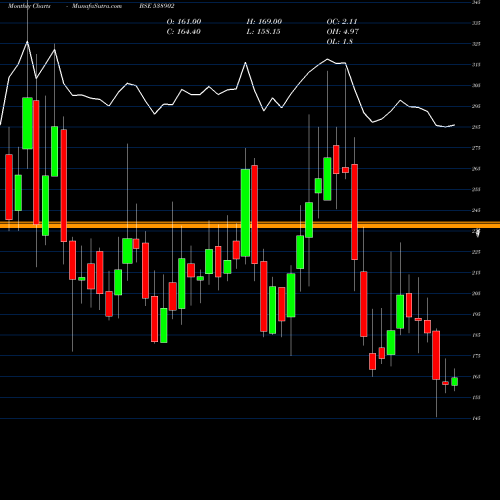Click the 'Monthly Charts' title text
This screenshot has height=500, width=500.
29,6
